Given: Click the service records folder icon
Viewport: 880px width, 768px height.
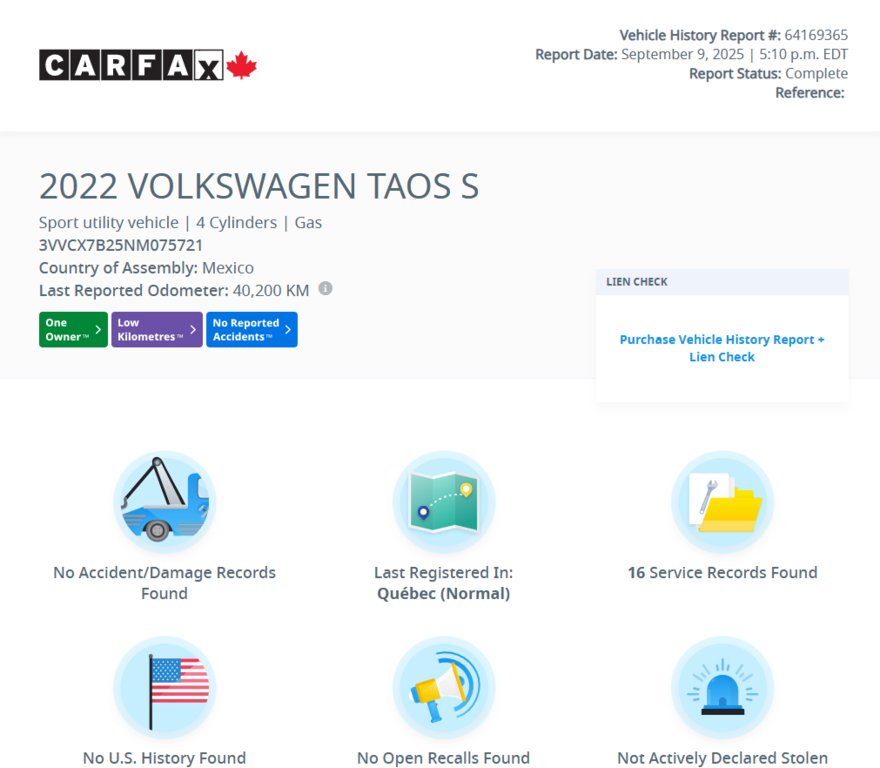Looking at the screenshot, I should [x=722, y=501].
